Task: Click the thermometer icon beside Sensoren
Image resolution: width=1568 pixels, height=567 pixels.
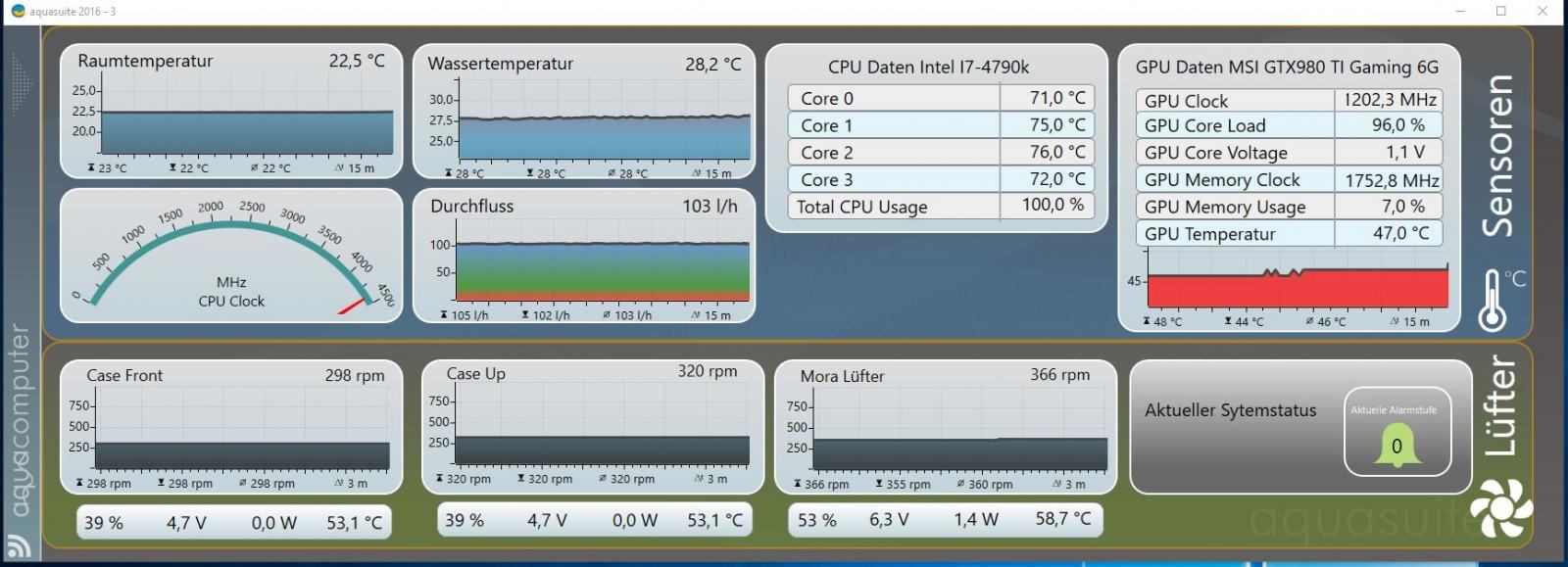Action: click(1493, 300)
